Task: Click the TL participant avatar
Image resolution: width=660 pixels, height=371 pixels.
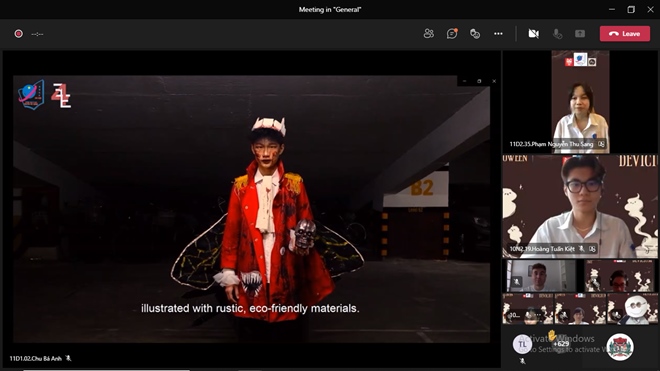Action: click(x=522, y=344)
